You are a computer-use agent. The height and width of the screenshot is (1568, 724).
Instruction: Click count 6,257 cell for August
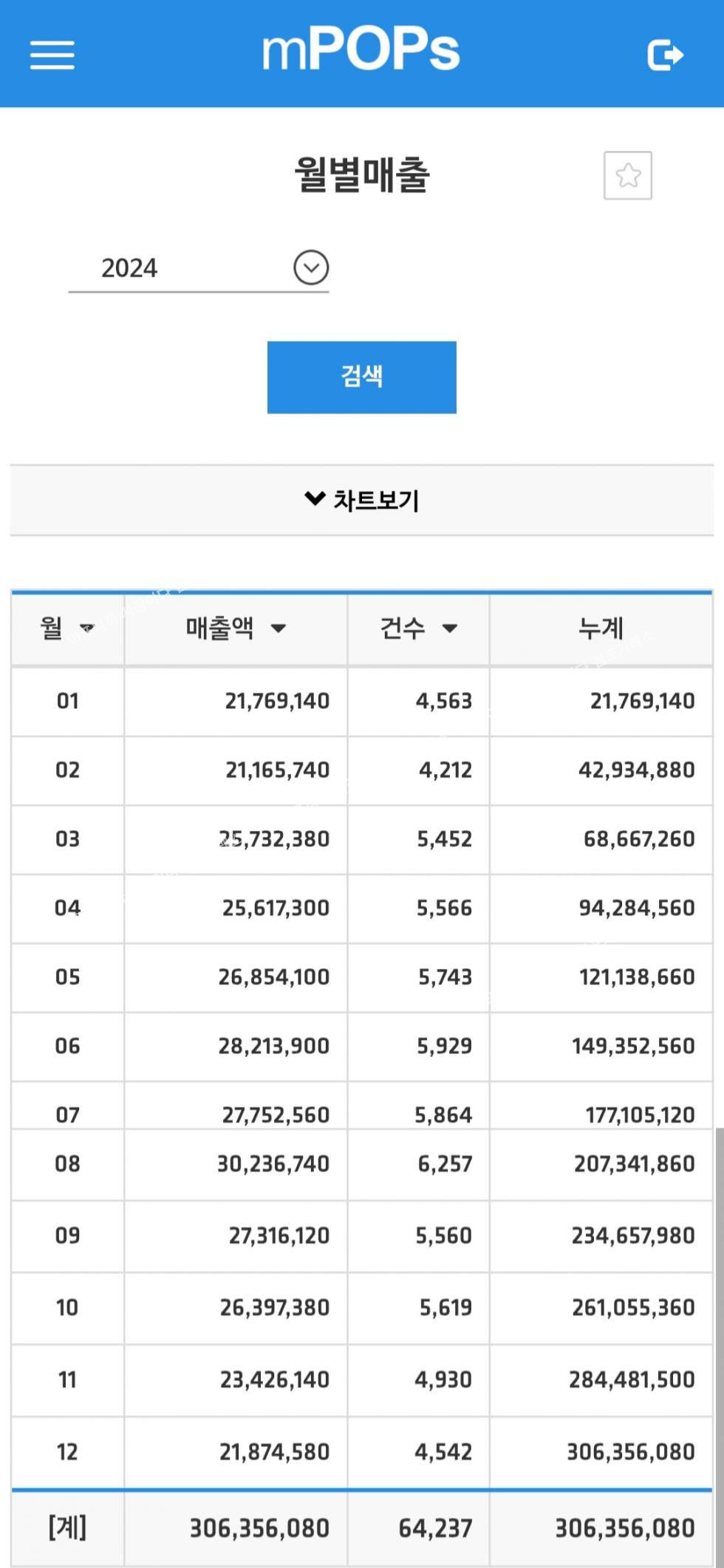(x=444, y=1164)
